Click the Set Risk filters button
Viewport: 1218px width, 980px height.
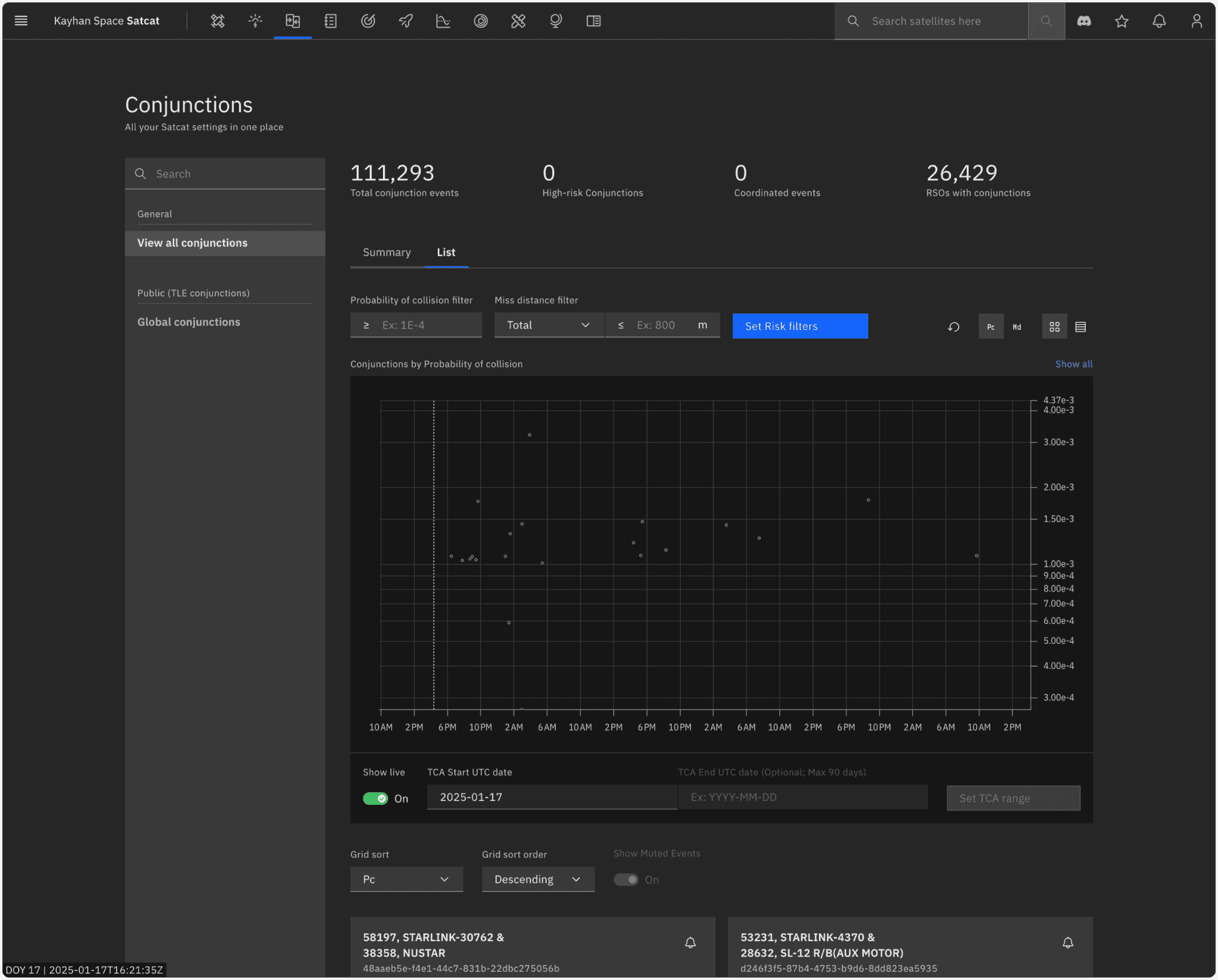click(800, 326)
